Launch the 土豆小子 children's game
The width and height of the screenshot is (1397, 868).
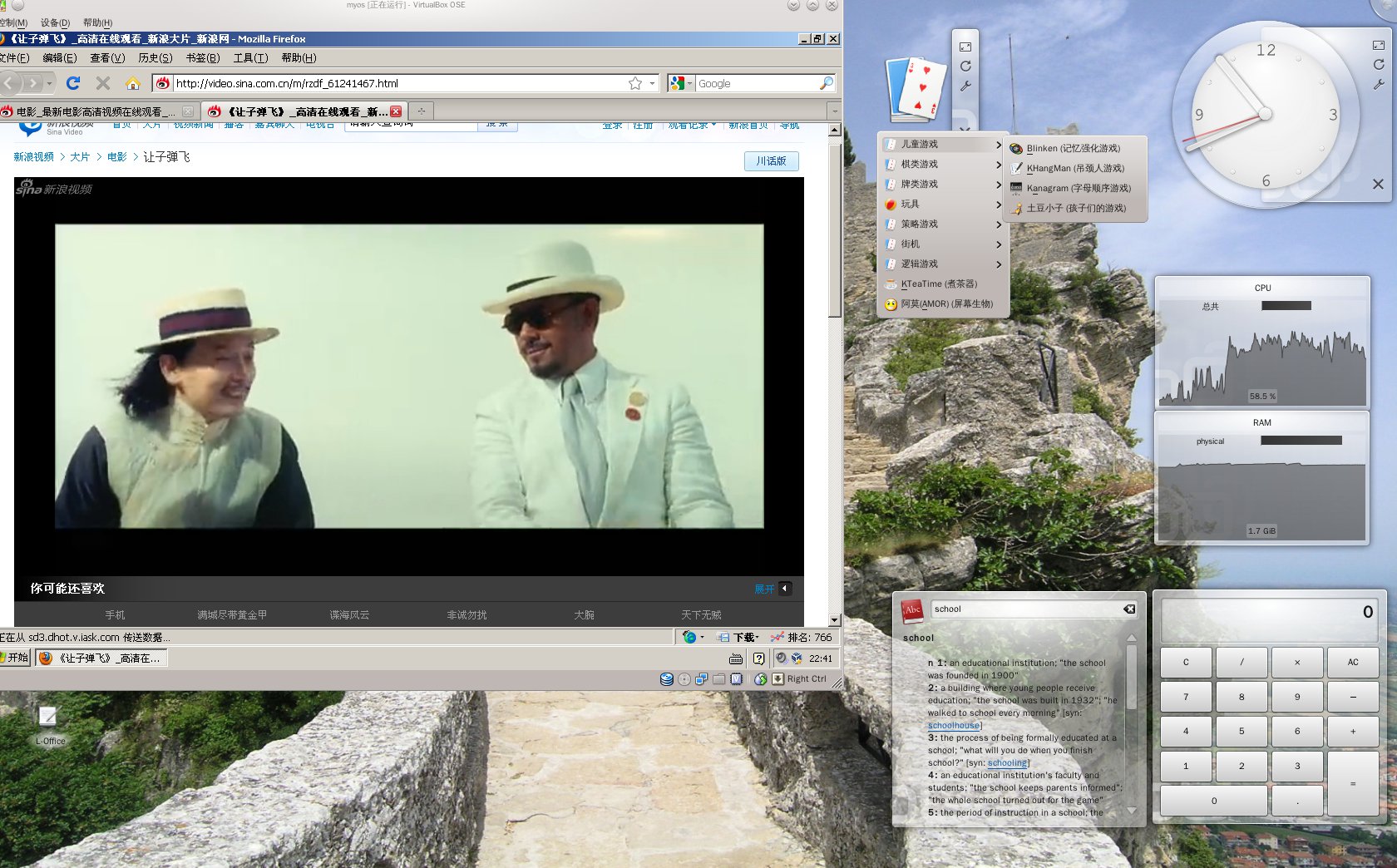click(x=1077, y=208)
